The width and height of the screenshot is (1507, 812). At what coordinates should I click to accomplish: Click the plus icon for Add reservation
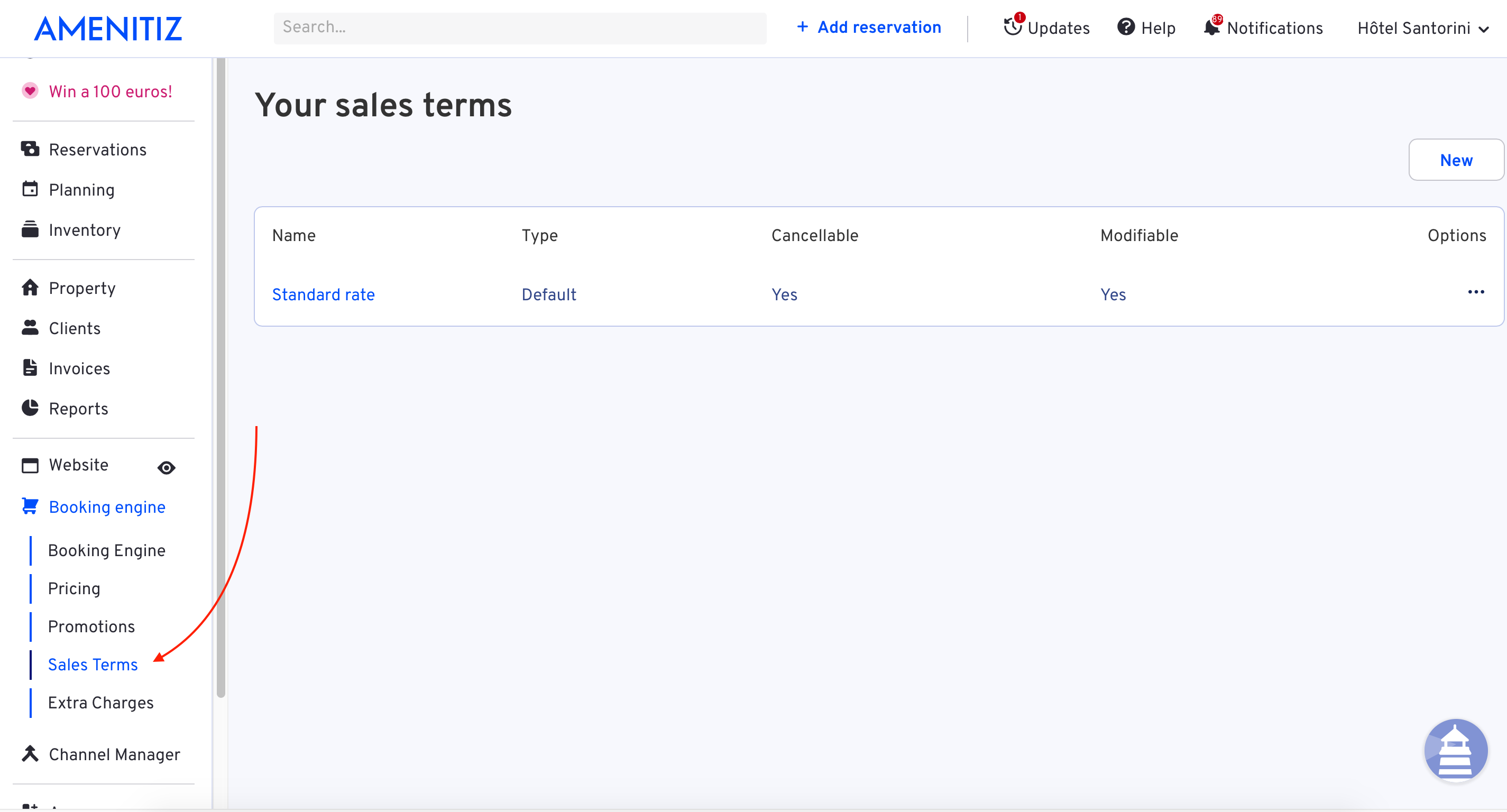[803, 27]
